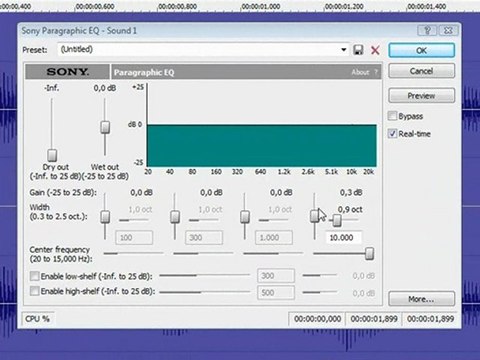This screenshot has height=360, width=480.
Task: Click the disabled 1.000 frequency field
Action: tap(274, 238)
